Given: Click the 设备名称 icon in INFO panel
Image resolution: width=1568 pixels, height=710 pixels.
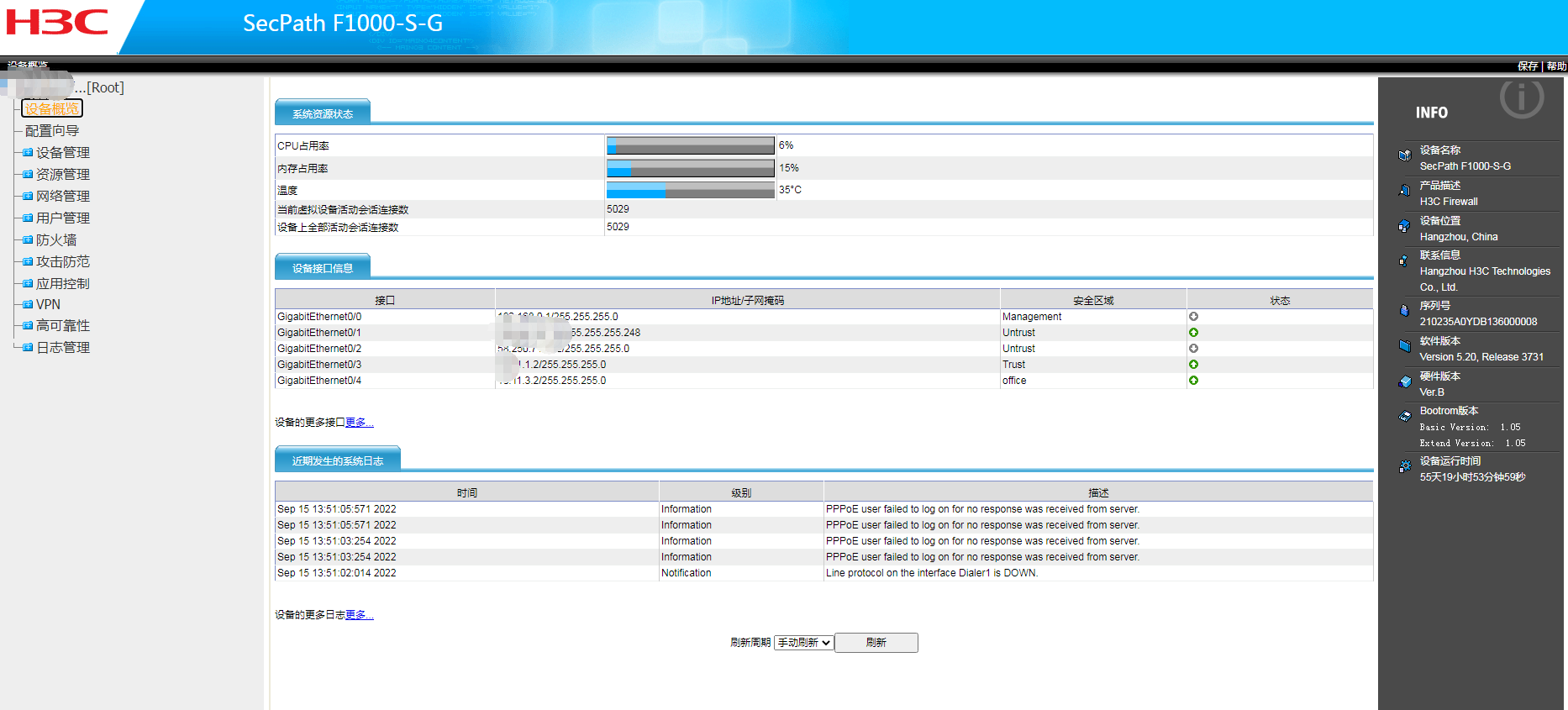Looking at the screenshot, I should [x=1404, y=155].
